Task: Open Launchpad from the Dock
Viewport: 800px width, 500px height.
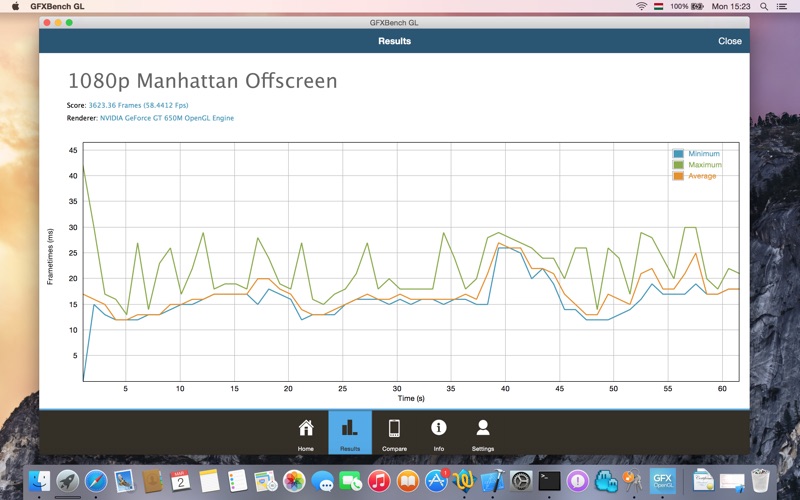Action: [x=67, y=481]
